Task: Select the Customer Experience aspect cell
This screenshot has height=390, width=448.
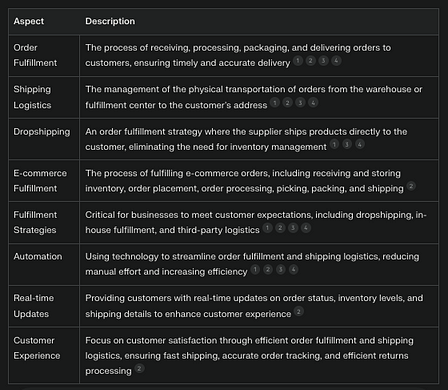Action: tap(44, 355)
